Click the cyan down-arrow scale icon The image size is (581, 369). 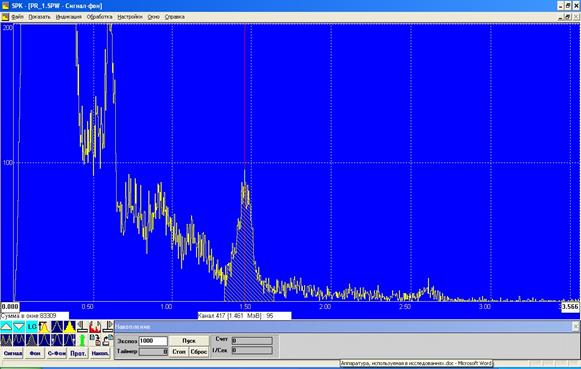tap(19, 327)
